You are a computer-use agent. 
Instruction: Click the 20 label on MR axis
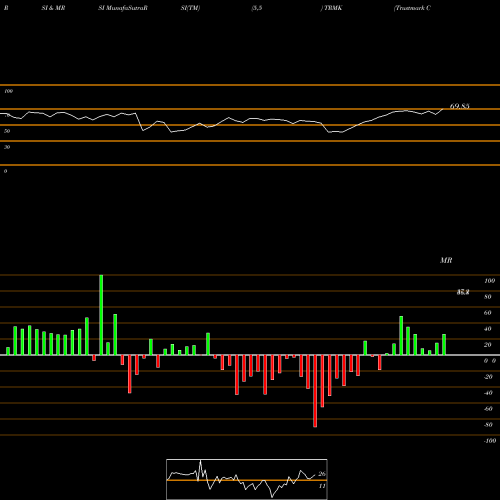coord(488,345)
